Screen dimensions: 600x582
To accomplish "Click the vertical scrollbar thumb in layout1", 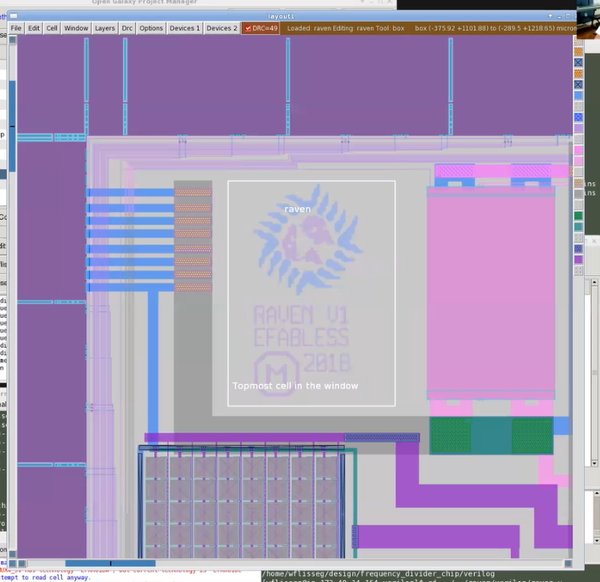I will coord(13,126).
